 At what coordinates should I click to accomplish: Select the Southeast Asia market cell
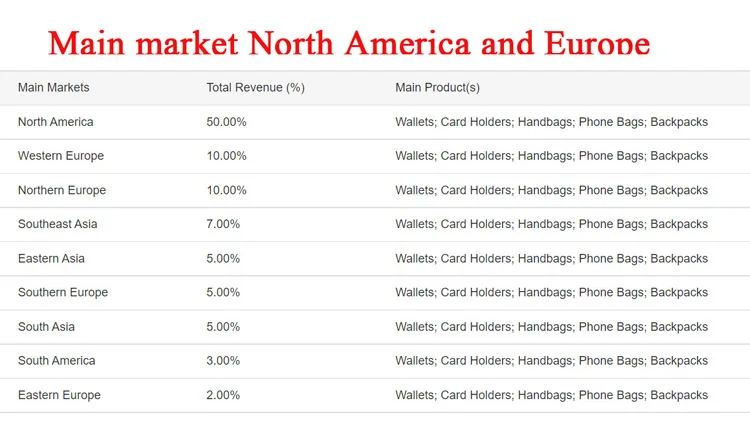[x=57, y=224]
